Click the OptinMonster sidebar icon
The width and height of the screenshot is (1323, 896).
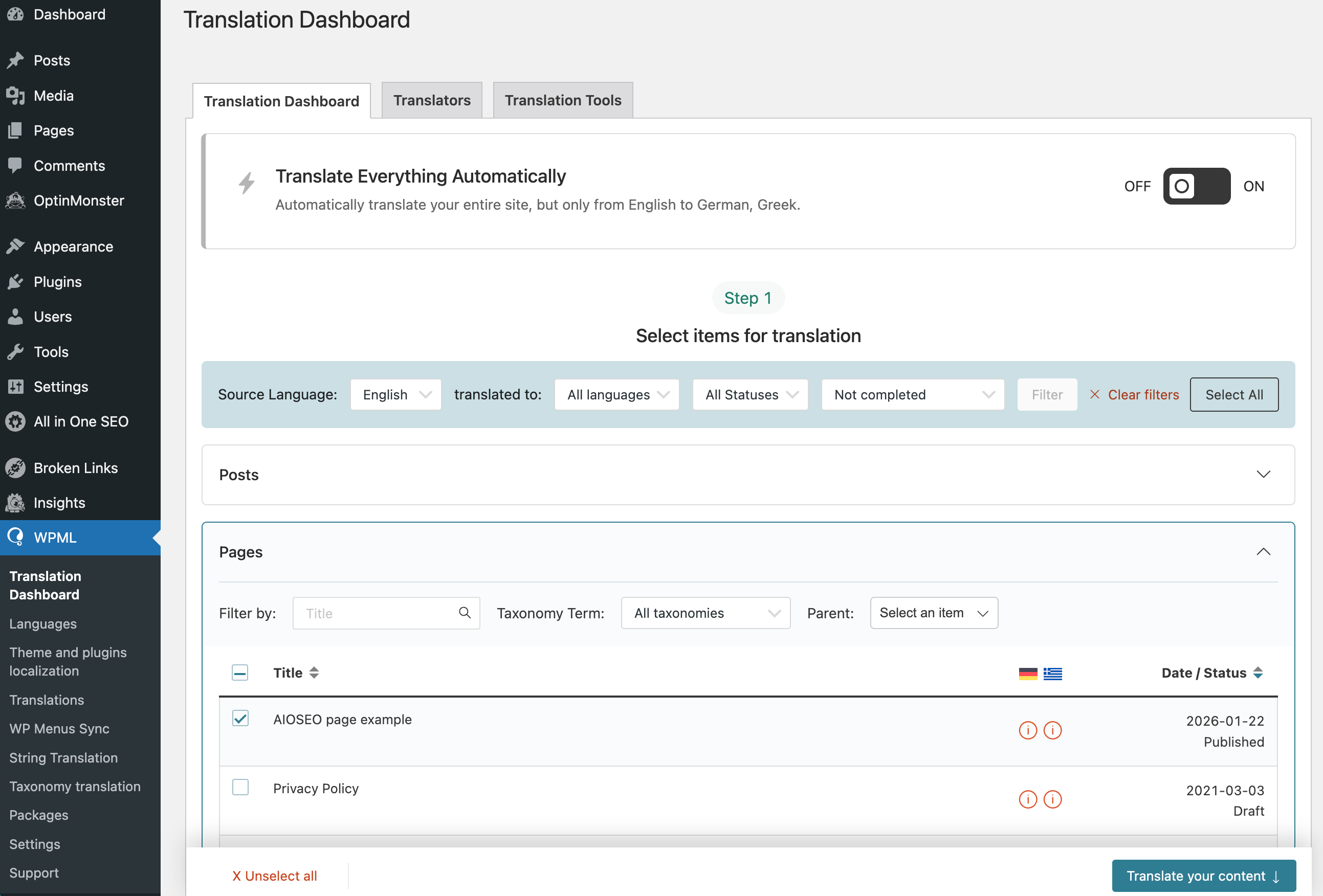pos(16,200)
